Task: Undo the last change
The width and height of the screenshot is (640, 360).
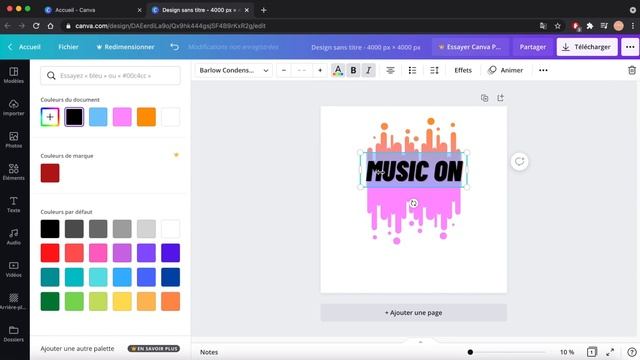Action: [174, 47]
